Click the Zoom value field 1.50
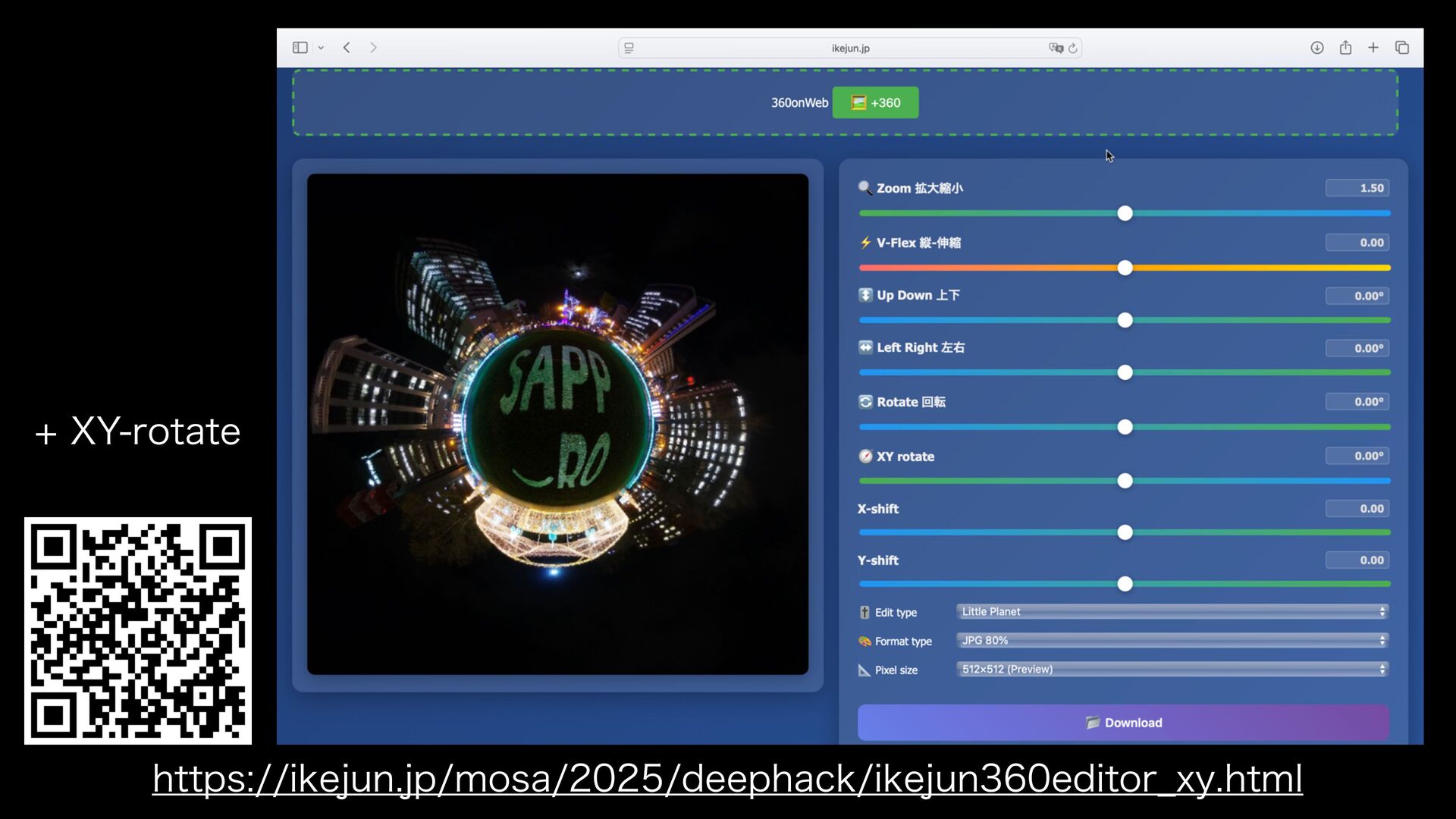Viewport: 1456px width, 819px height. point(1357,188)
